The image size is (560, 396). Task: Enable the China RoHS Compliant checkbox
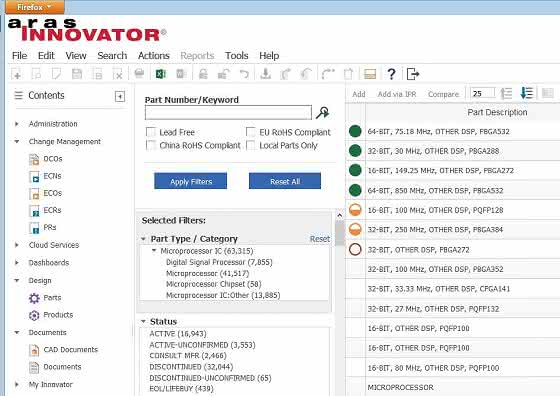tap(151, 145)
